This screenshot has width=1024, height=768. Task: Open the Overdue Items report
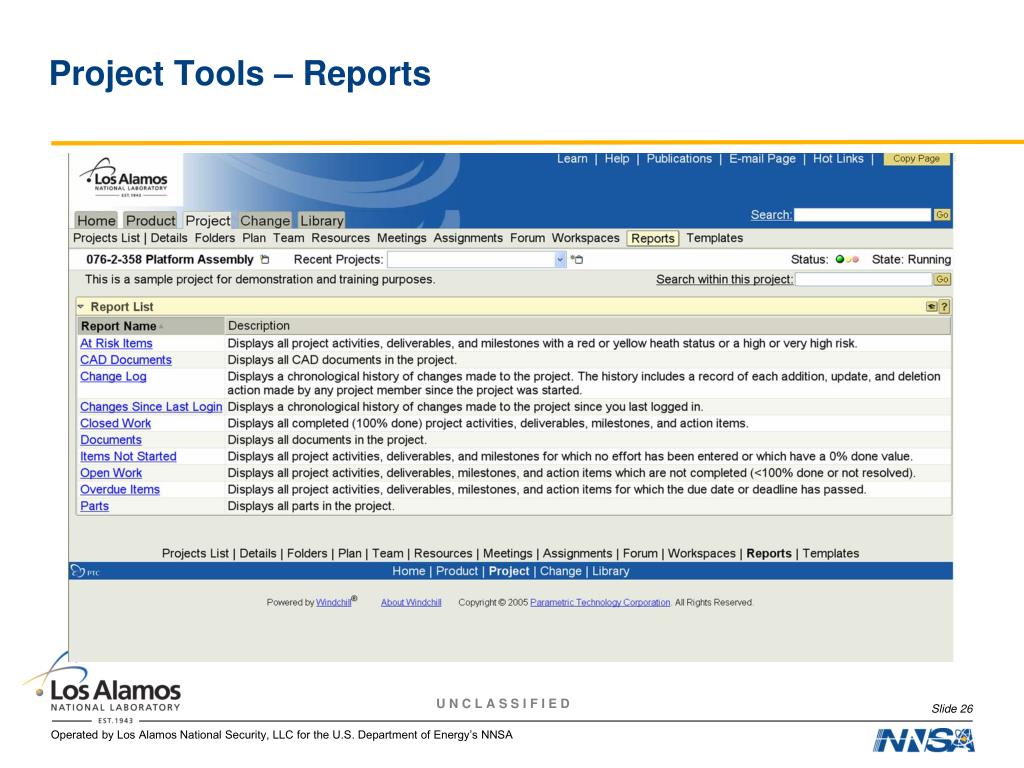120,490
